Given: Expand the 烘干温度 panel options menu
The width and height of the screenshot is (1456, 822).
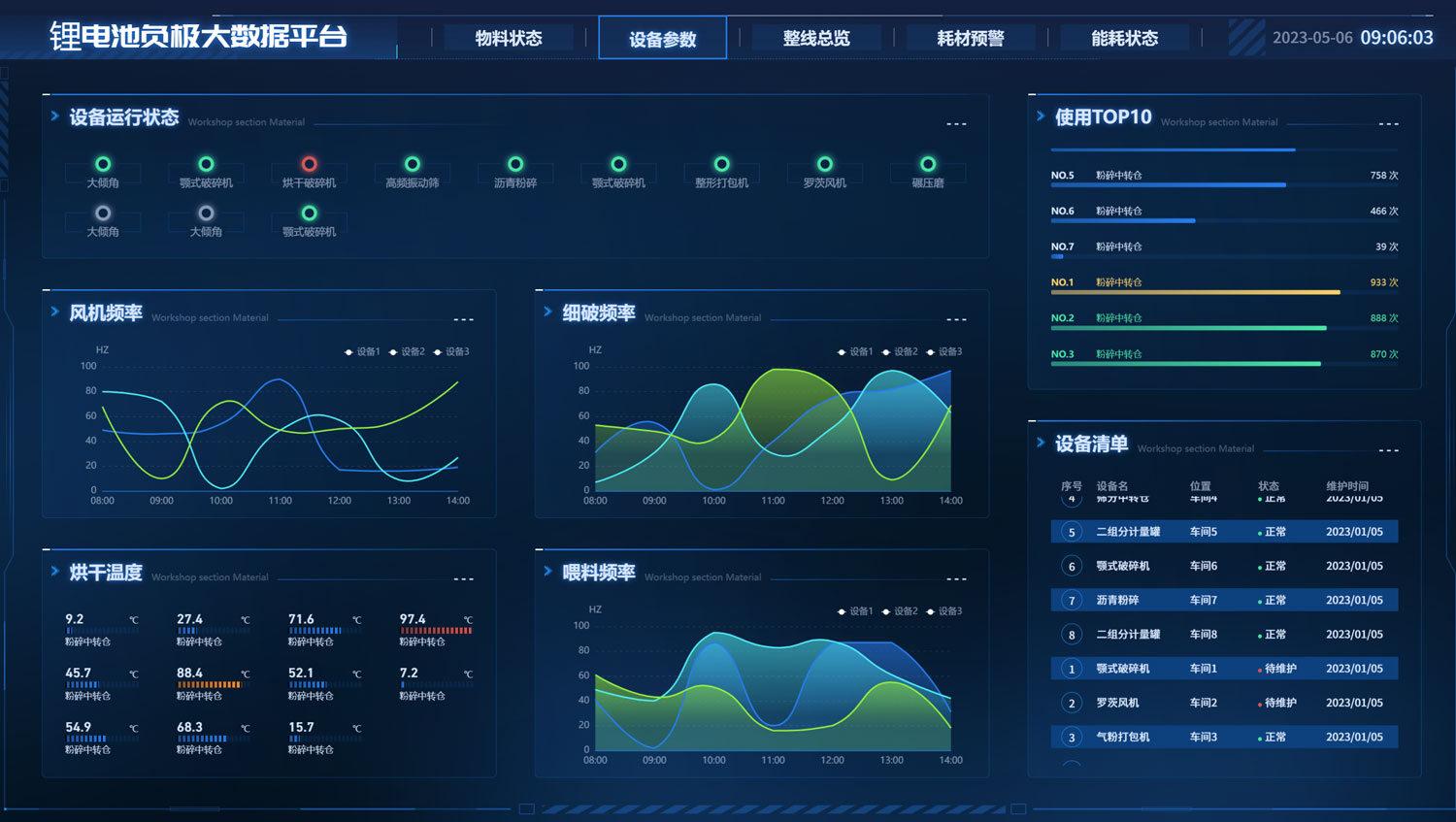Looking at the screenshot, I should (x=463, y=579).
